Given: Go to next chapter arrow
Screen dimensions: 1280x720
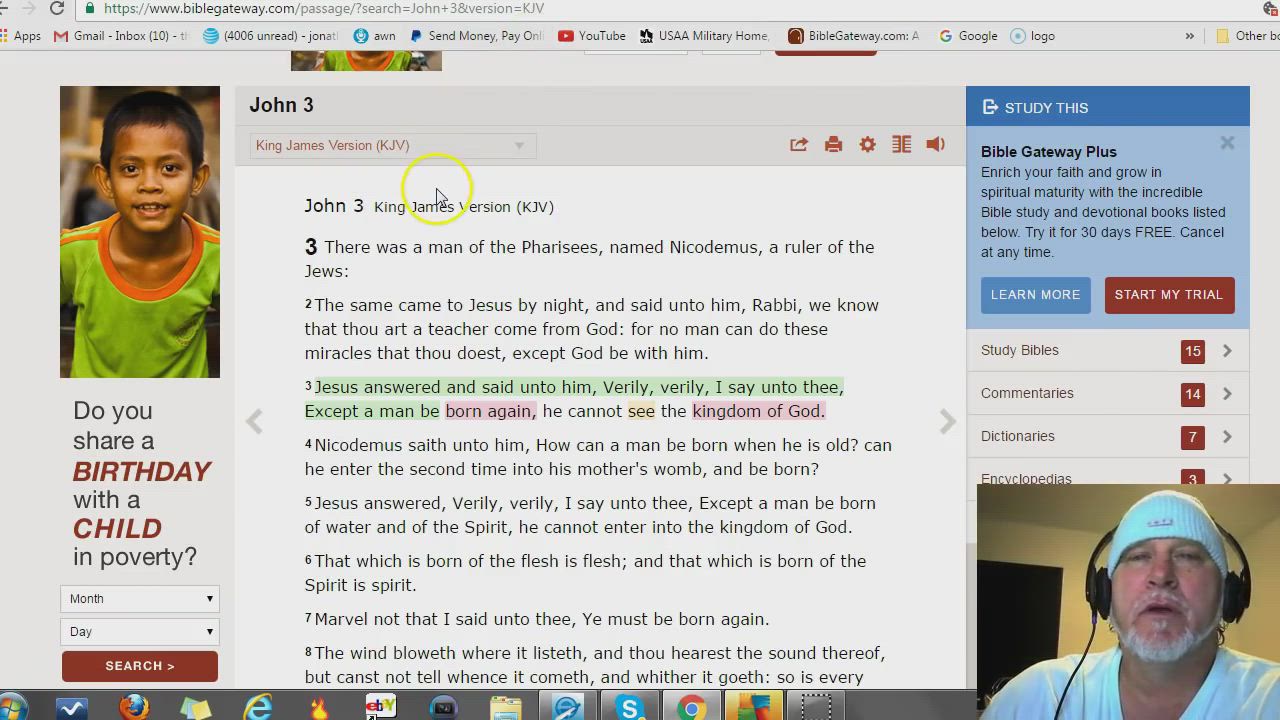Looking at the screenshot, I should (x=947, y=422).
